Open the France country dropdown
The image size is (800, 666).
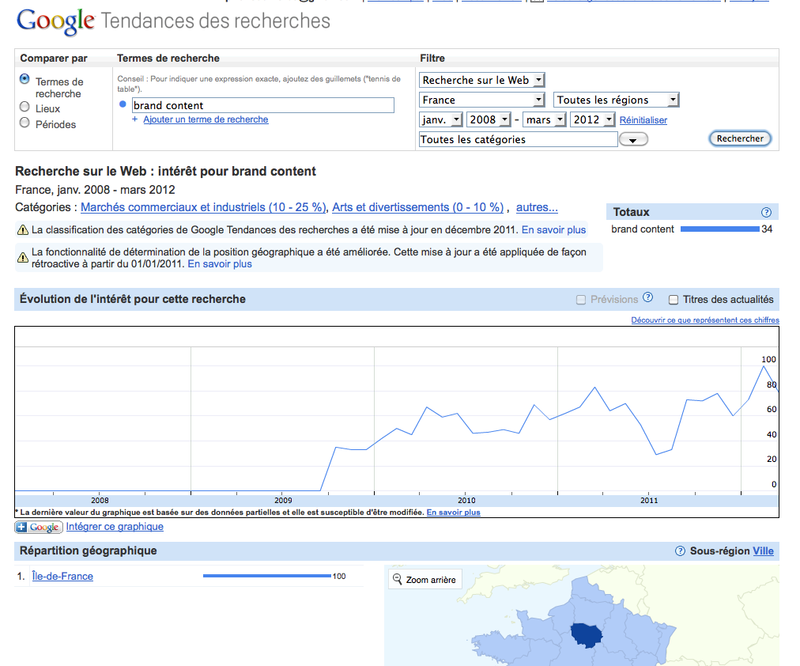[x=482, y=100]
